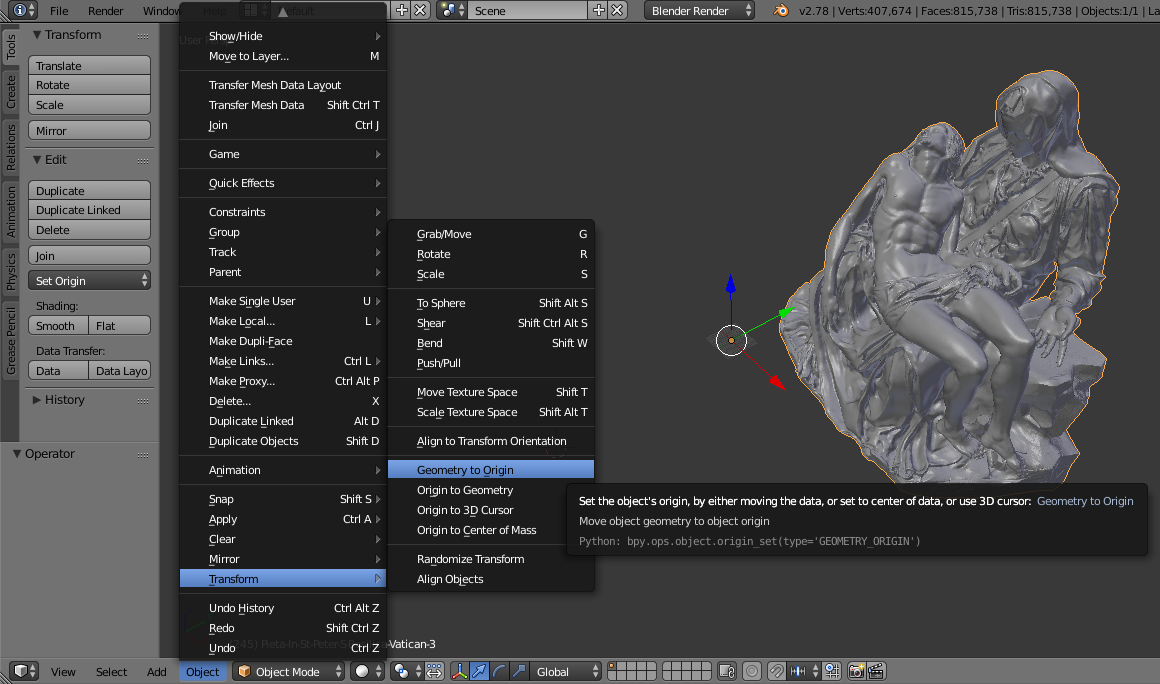This screenshot has height=684, width=1160.
Task: Click the lock layers to scene icon
Action: coord(726,671)
